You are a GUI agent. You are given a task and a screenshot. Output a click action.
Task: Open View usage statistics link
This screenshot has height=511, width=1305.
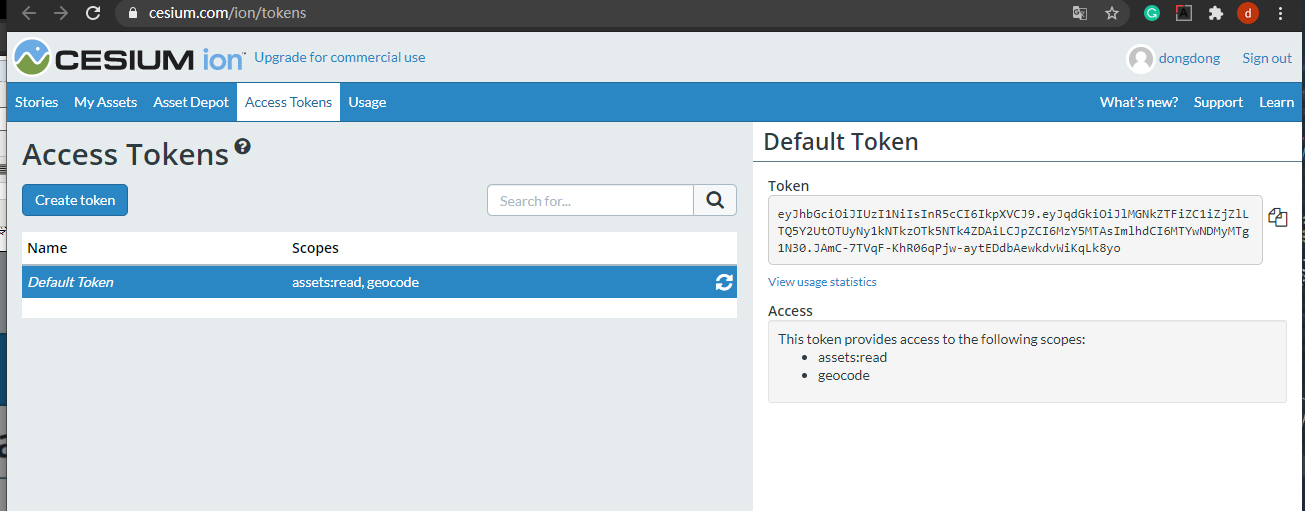[822, 282]
